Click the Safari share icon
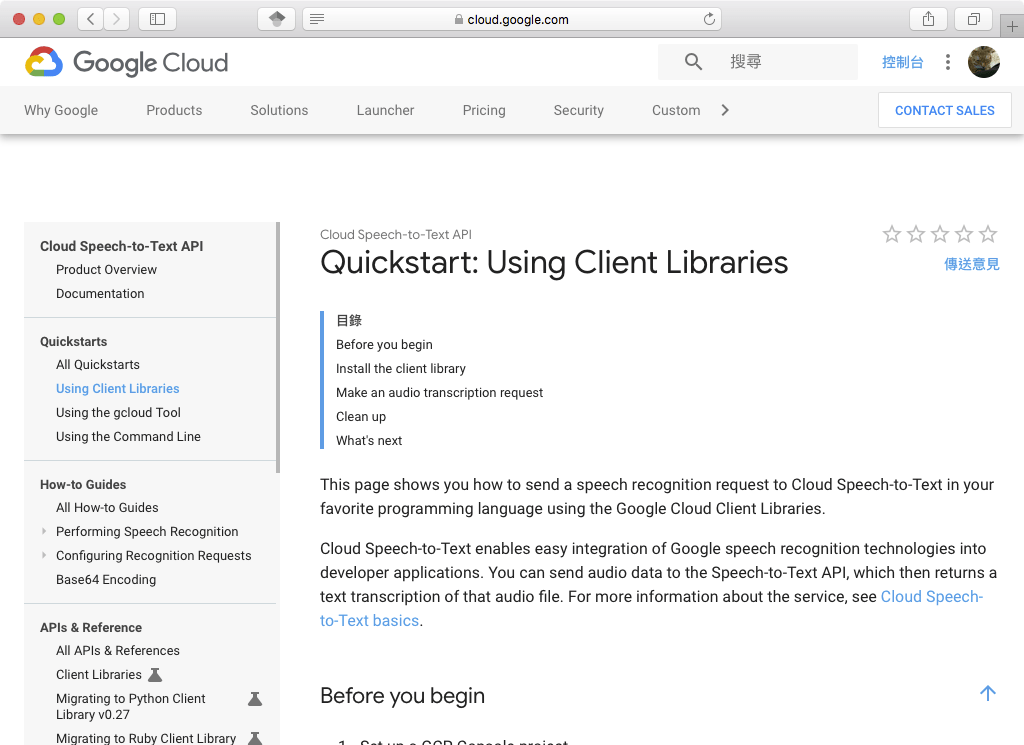The width and height of the screenshot is (1024, 745). coord(928,19)
